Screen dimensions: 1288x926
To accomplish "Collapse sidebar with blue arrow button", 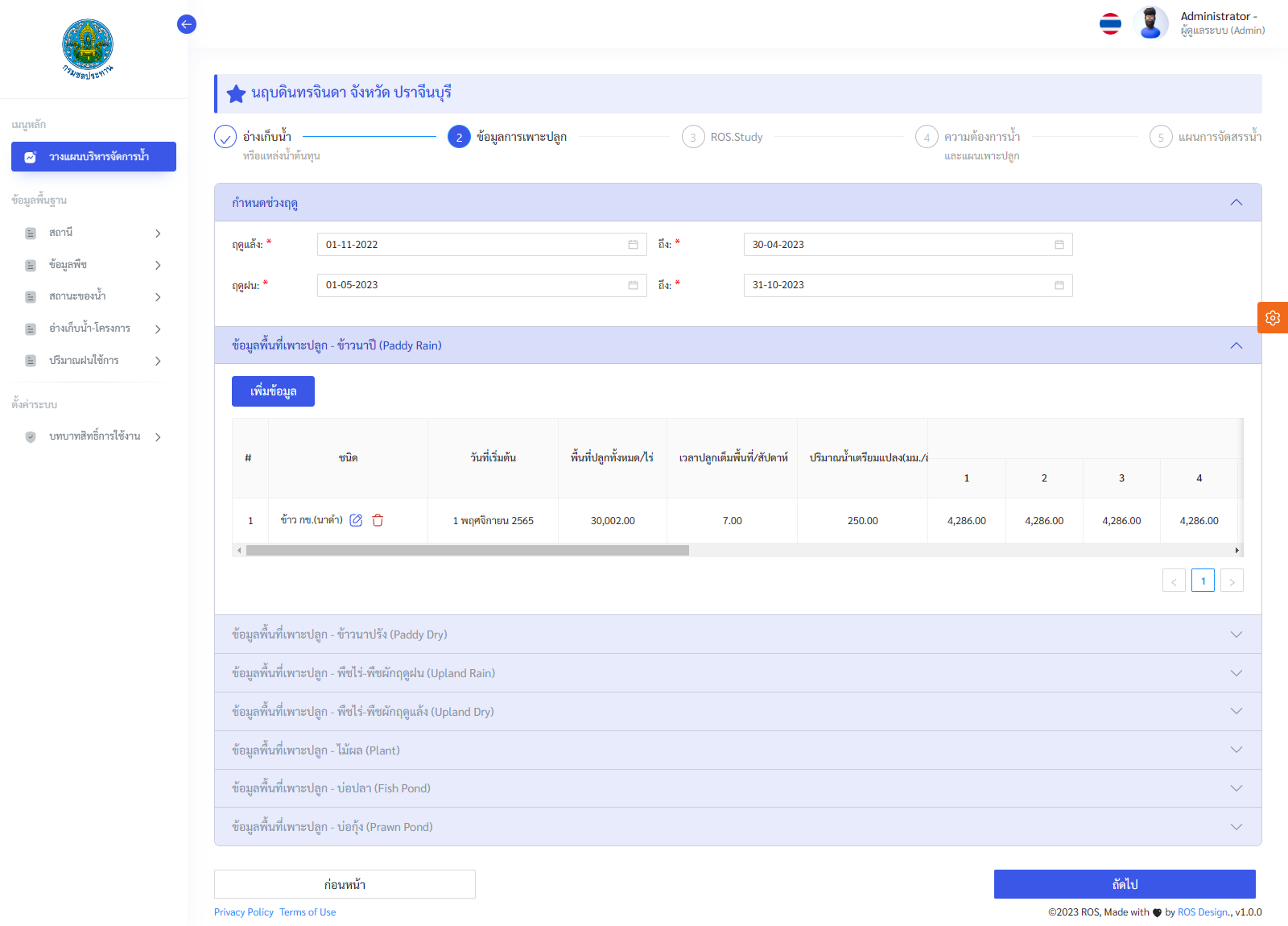I will coord(187,24).
